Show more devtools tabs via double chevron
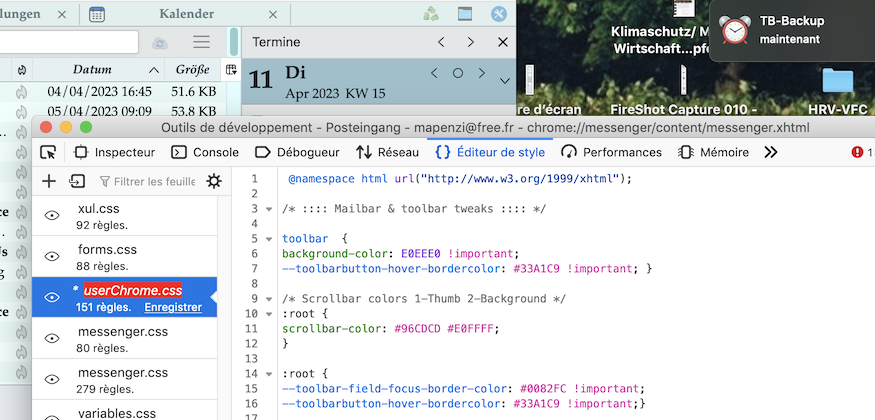The image size is (875, 420). coord(771,152)
